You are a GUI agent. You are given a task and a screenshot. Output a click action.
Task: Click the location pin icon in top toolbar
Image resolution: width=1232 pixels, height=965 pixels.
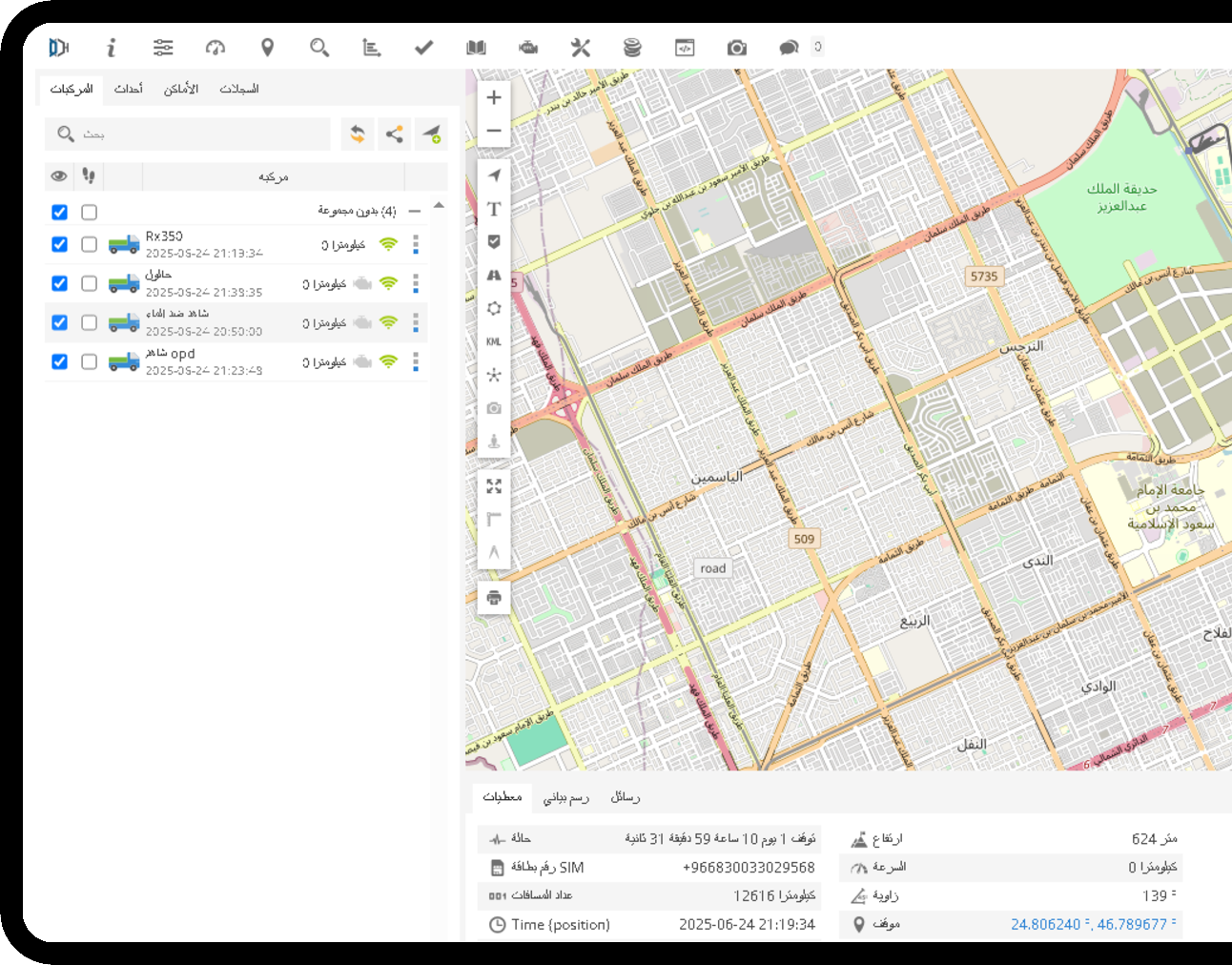tap(268, 48)
